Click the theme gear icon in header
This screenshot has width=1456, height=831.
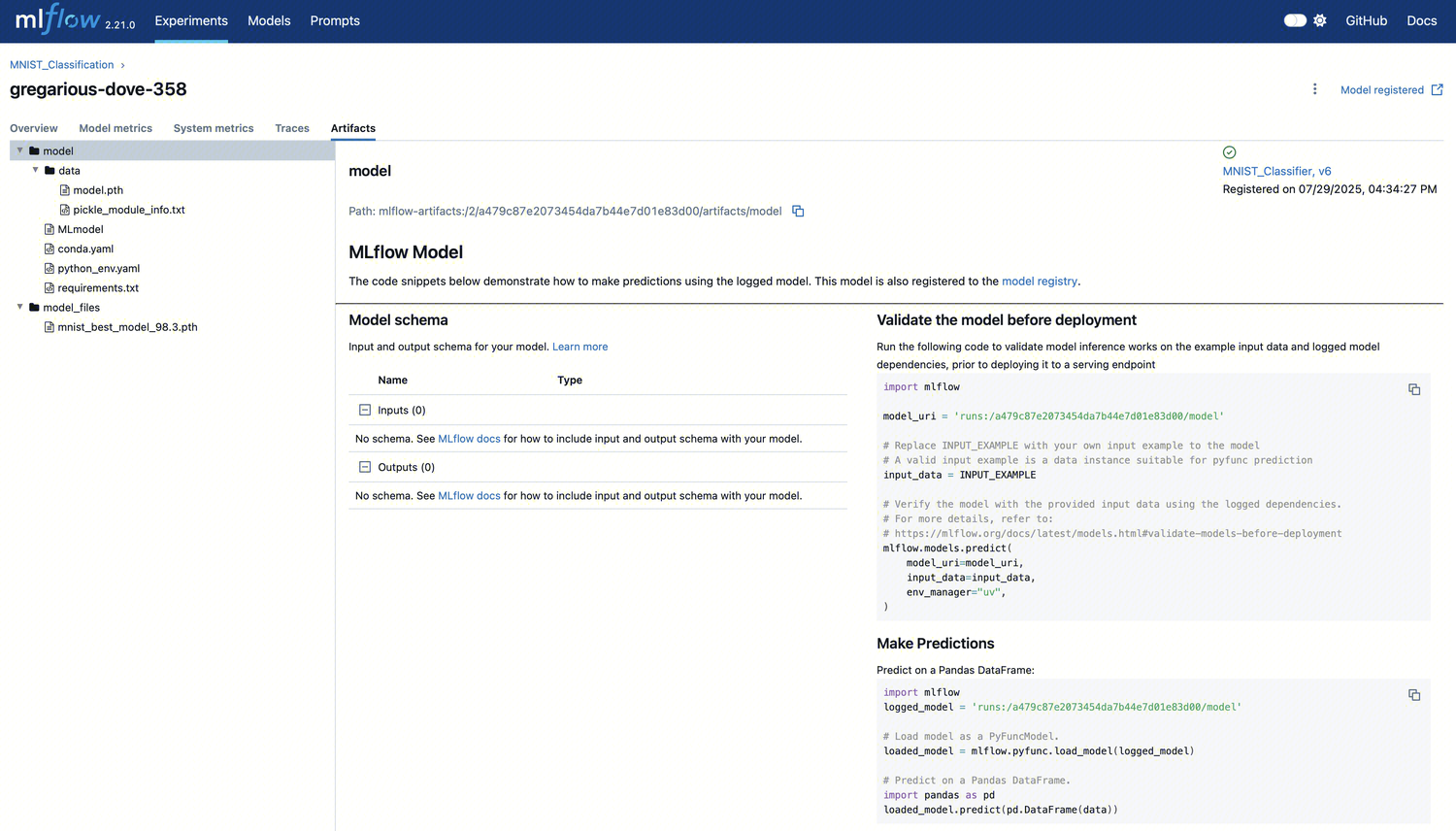pos(1320,20)
